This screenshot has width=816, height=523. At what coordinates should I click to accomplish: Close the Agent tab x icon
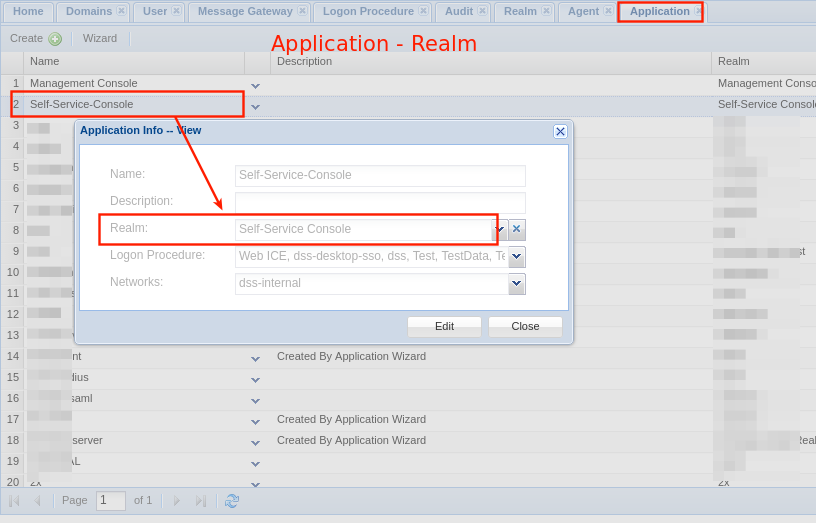(608, 11)
